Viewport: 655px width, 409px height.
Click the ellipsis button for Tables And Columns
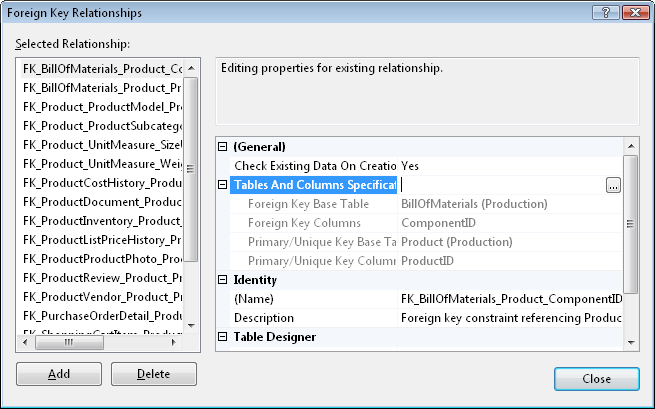613,185
